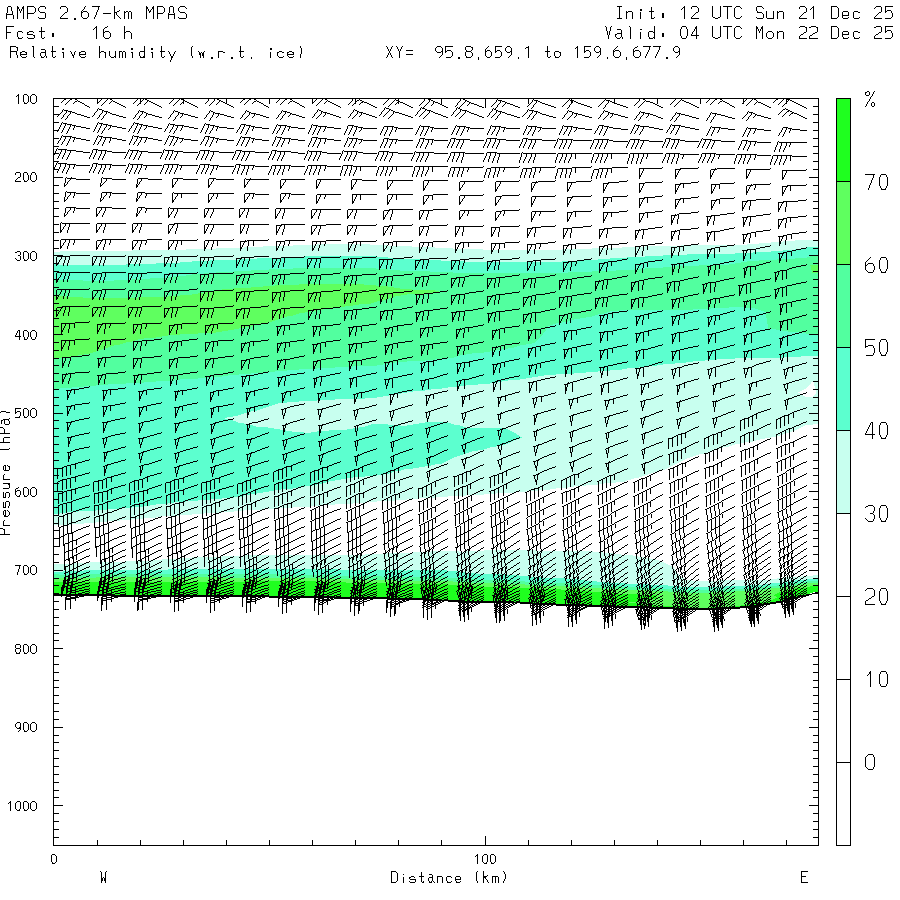
Task: Click the "AMPS 2.67-km MPAS" title text
Action: click(96, 14)
